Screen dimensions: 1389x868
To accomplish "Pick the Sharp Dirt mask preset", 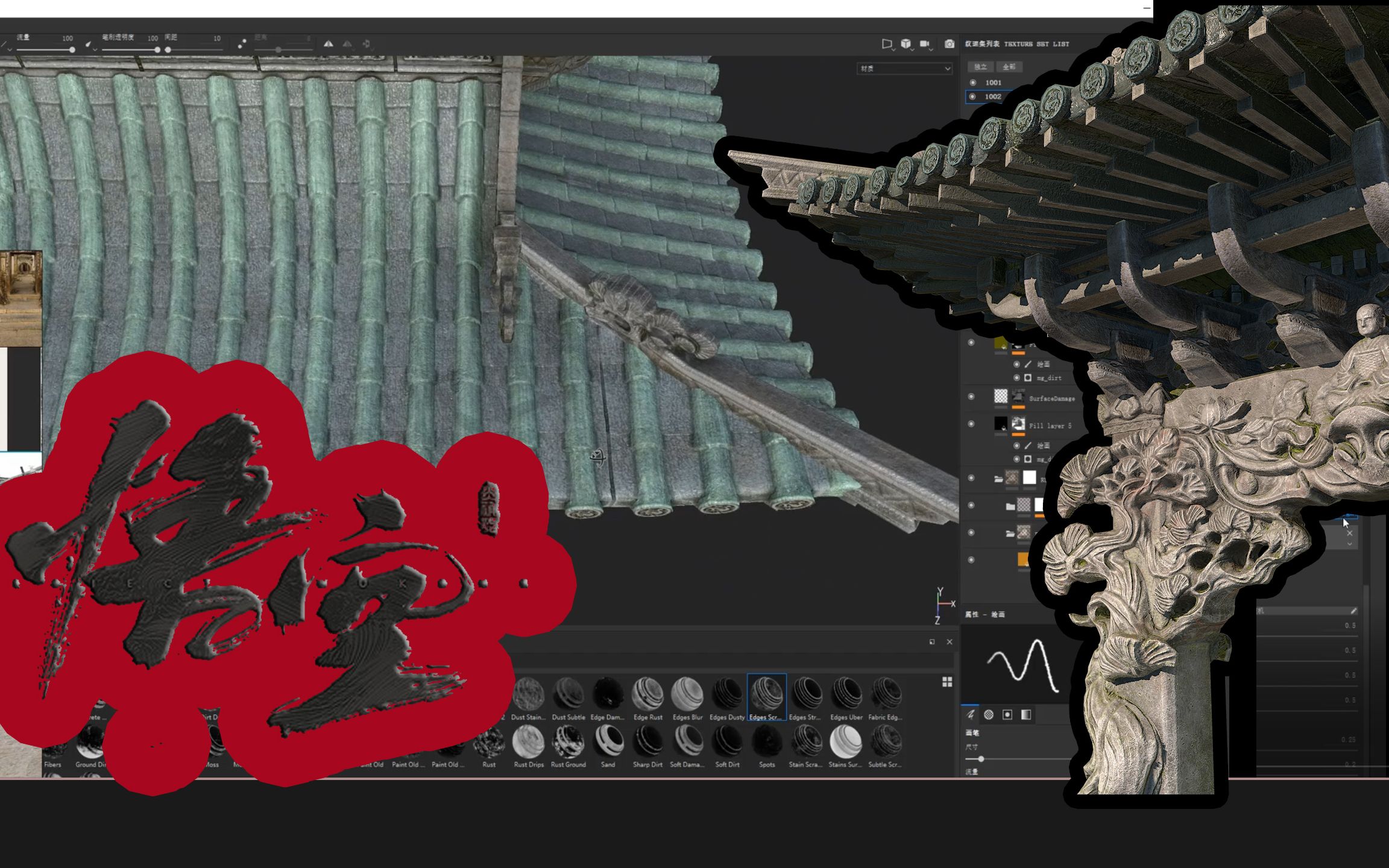I will (x=647, y=746).
